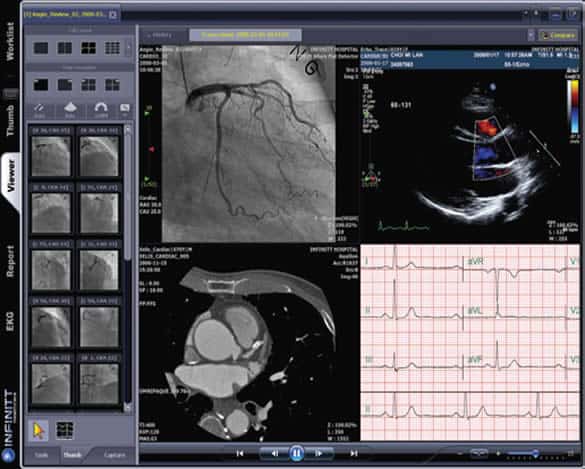Adjust the playback speed slider handle
Viewport: 585px width, 469px height.
pyautogui.click(x=535, y=453)
